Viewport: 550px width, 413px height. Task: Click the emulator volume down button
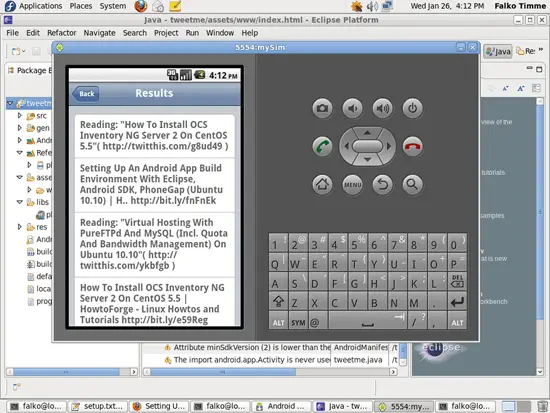click(353, 108)
